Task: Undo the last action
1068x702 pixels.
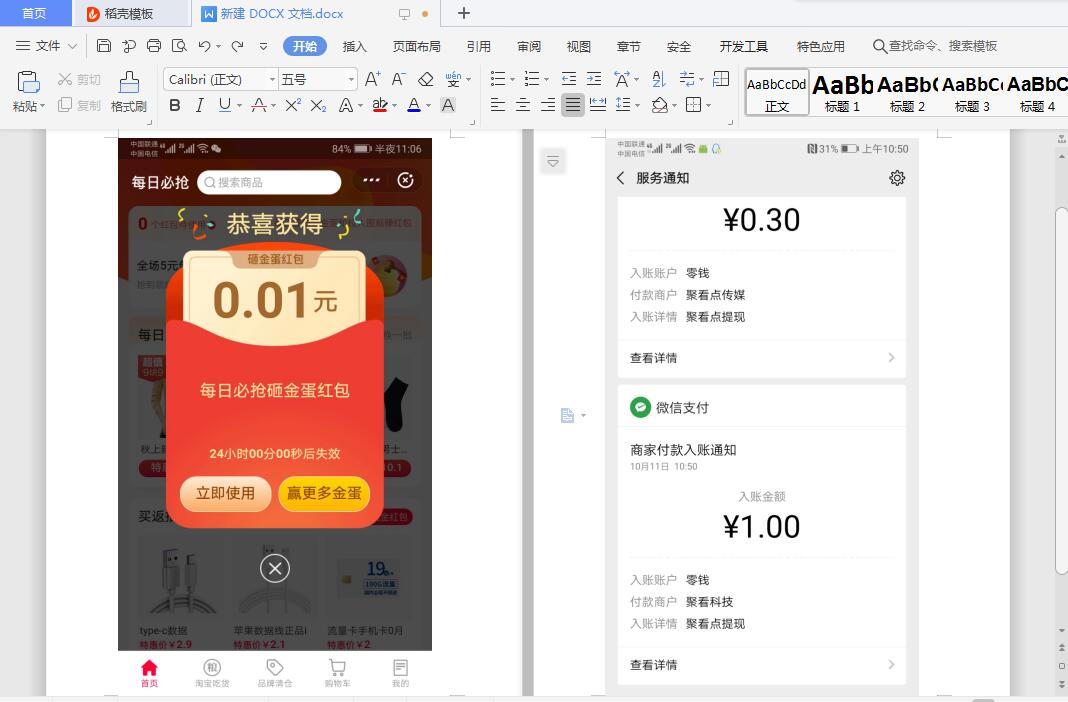Action: tap(204, 46)
